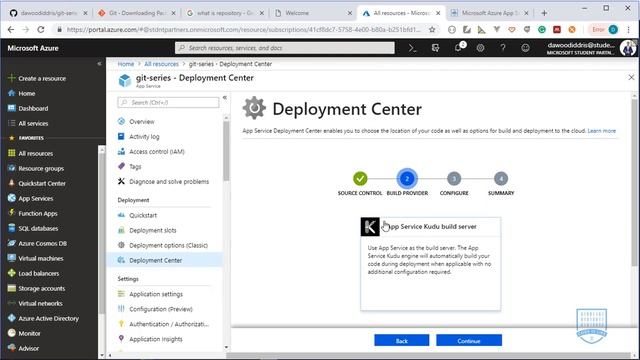Viewport: 640px width, 360px height.
Task: Click Summary step 4 indicator
Action: [x=501, y=178]
